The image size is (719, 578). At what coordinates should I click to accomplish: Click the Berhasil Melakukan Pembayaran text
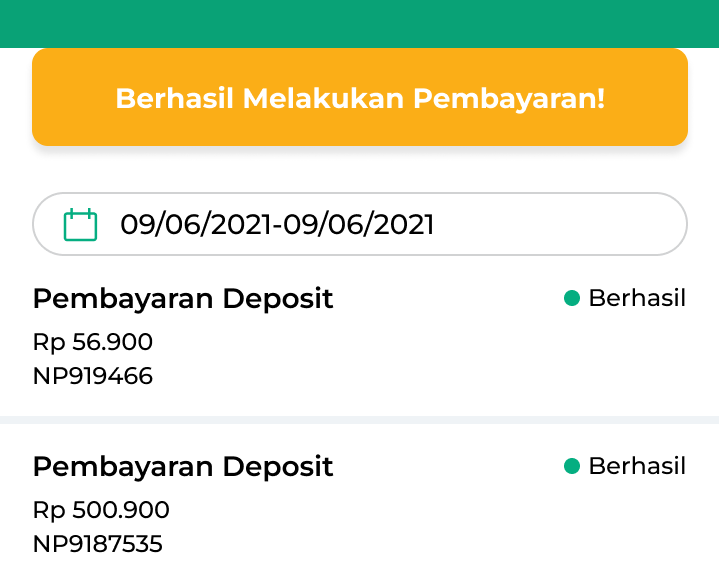point(360,98)
